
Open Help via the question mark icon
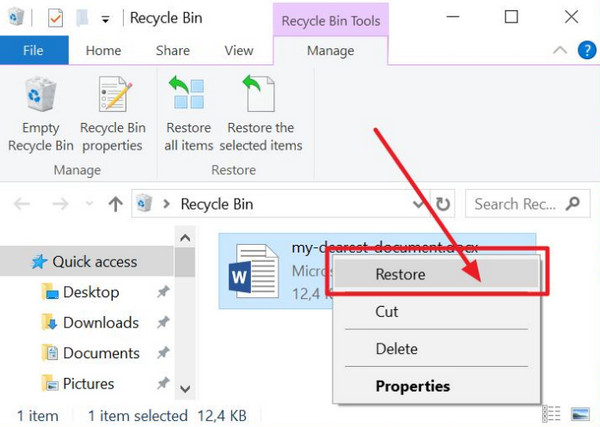[x=587, y=50]
